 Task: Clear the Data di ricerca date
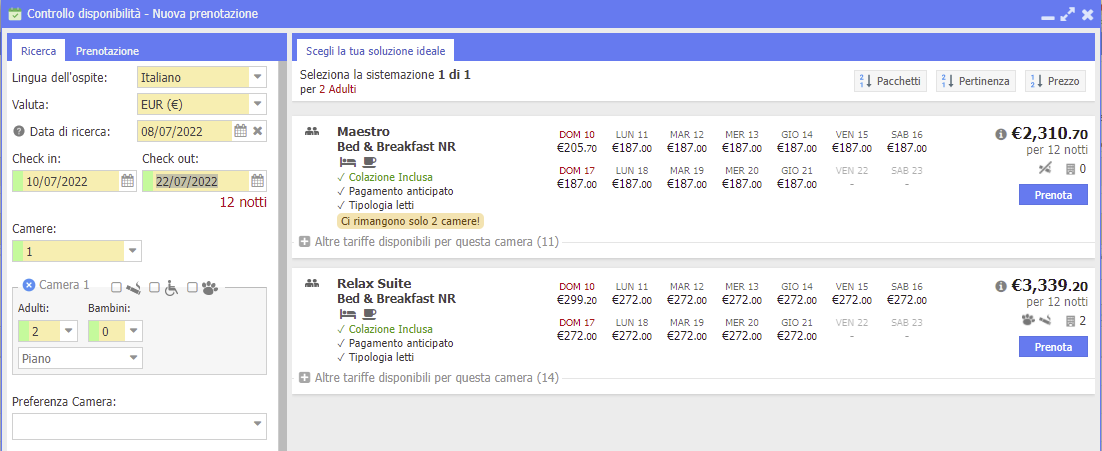tap(257, 130)
